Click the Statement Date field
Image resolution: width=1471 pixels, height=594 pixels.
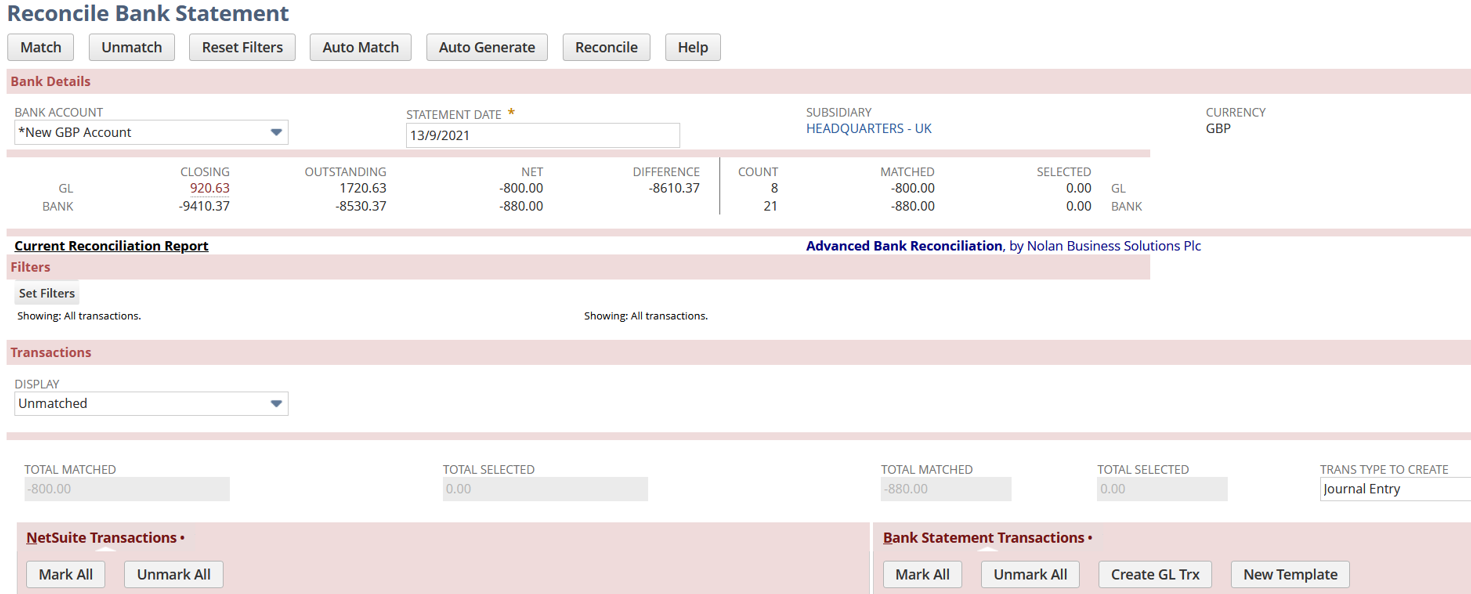tap(542, 135)
